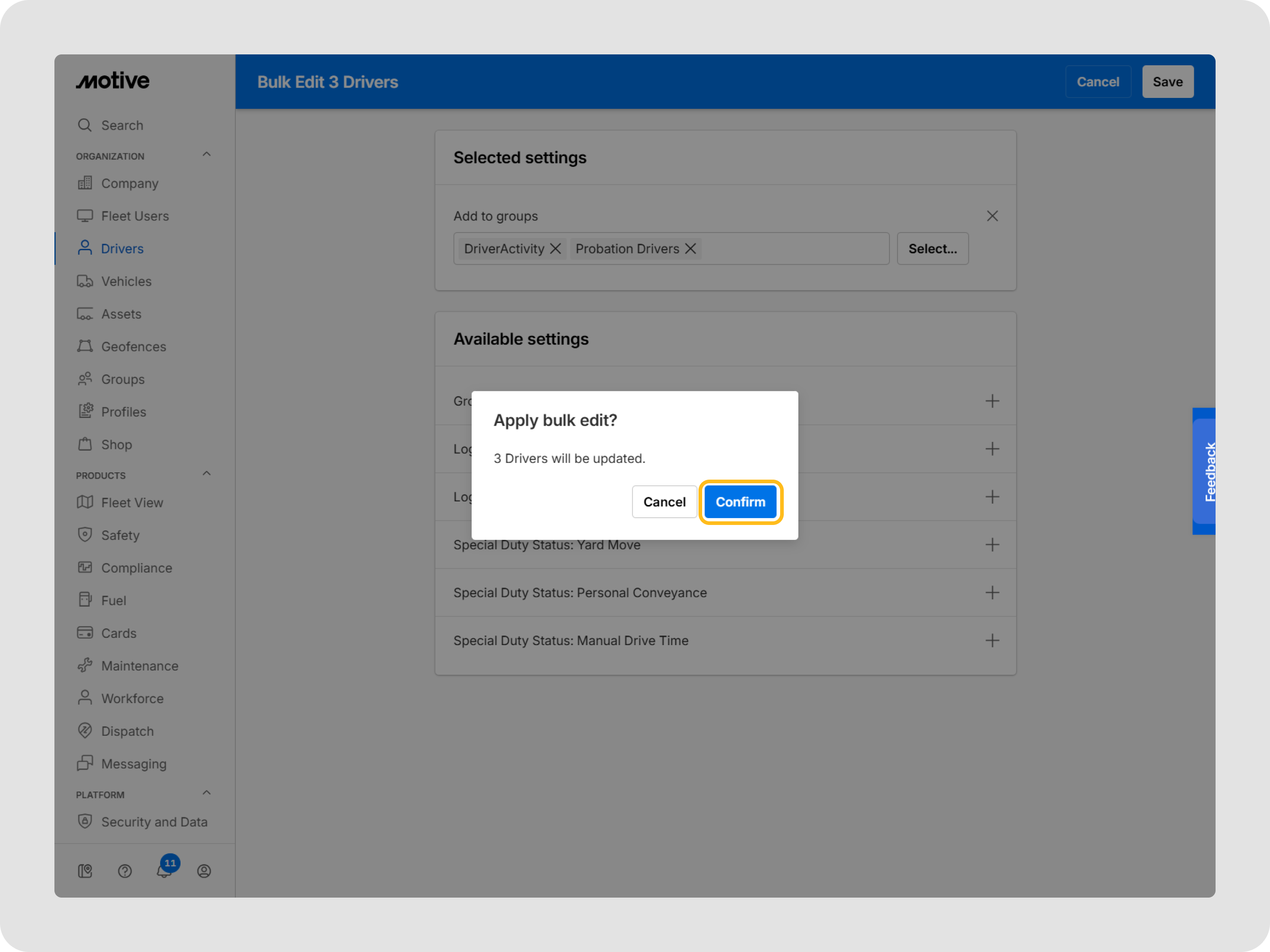Go to Vehicles in the sidebar
The image size is (1270, 952).
pyautogui.click(x=126, y=281)
